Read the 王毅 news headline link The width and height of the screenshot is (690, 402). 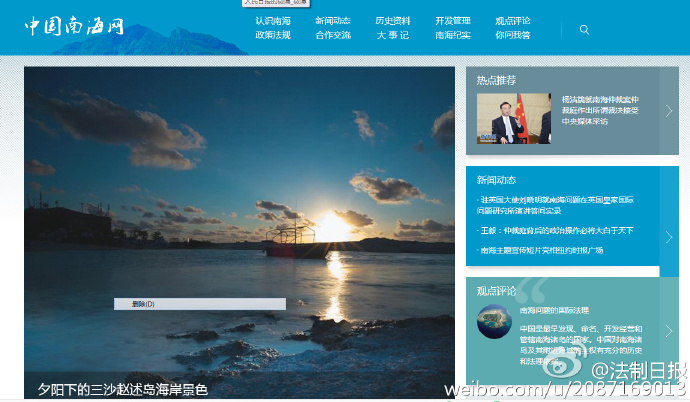(556, 230)
